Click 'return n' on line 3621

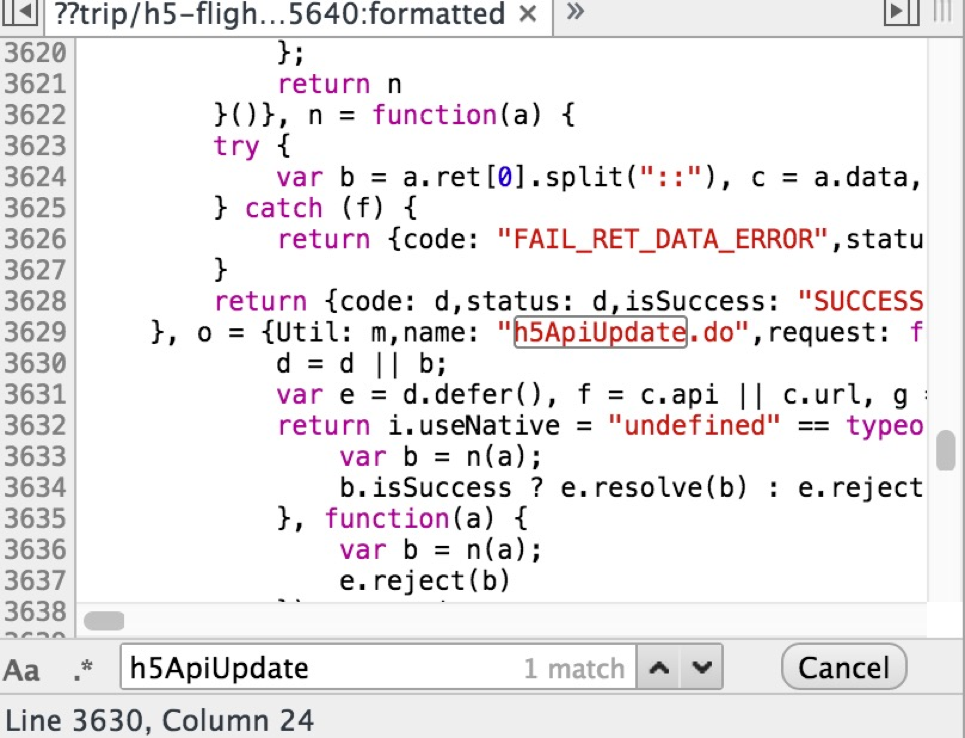click(x=340, y=84)
